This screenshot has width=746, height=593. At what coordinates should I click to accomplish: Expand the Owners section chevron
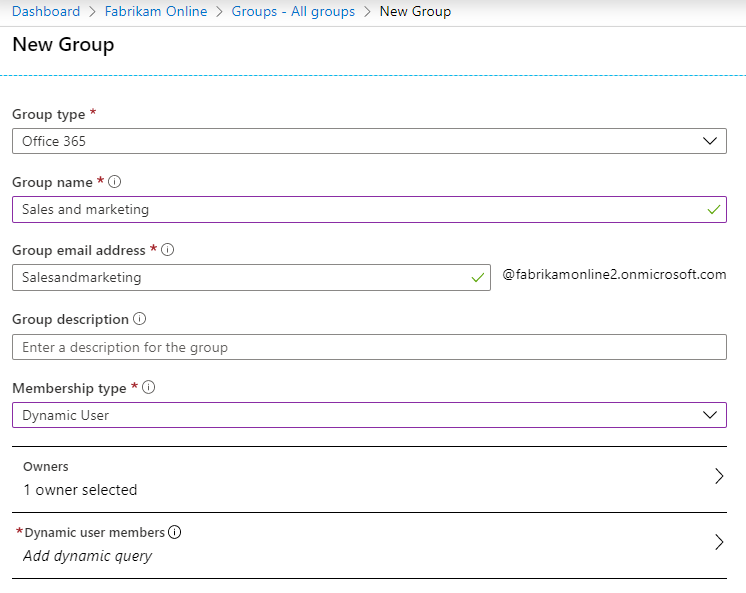(719, 477)
